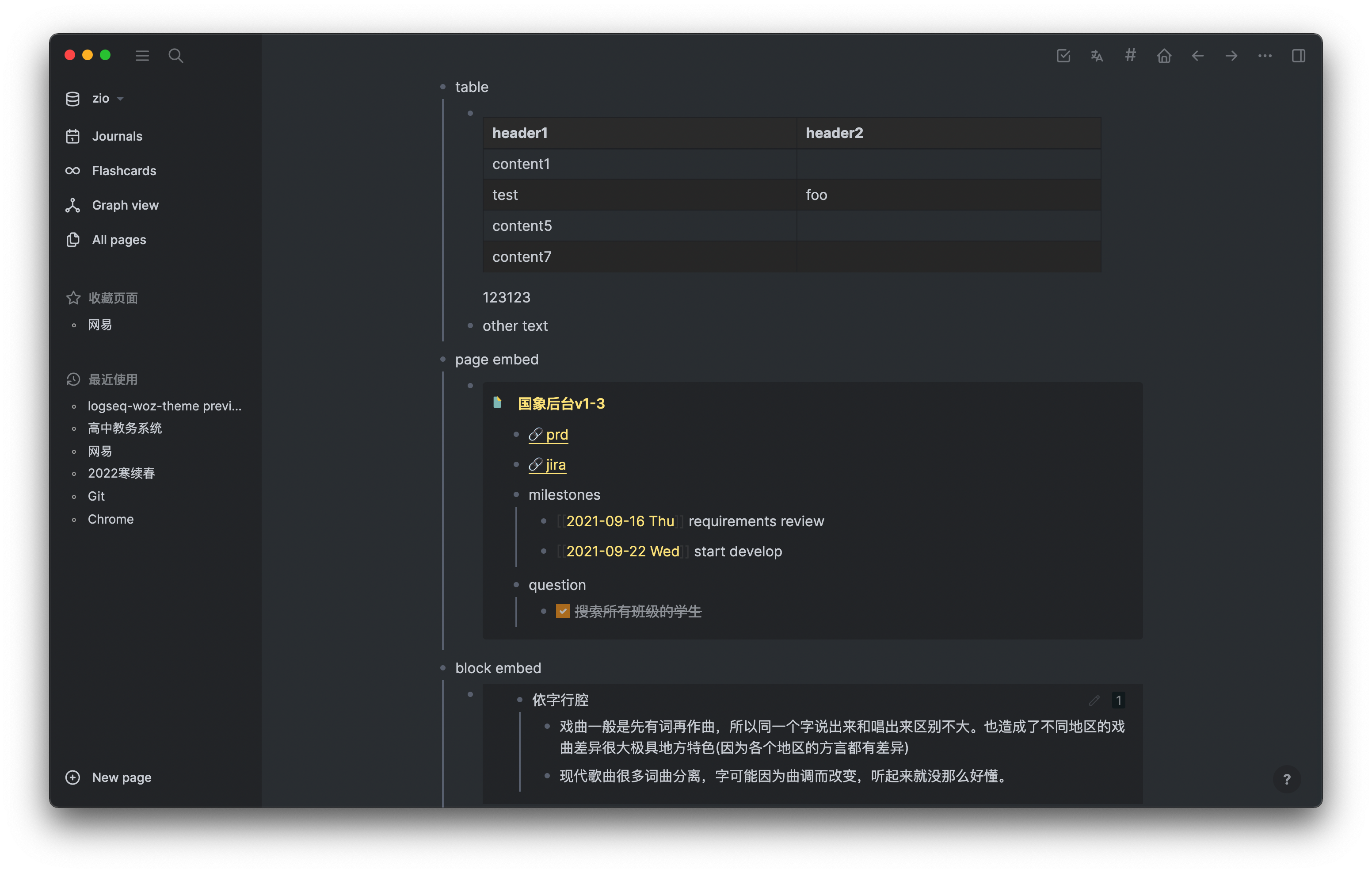Open Graph view from sidebar
The height and width of the screenshot is (873, 1372).
click(x=125, y=205)
